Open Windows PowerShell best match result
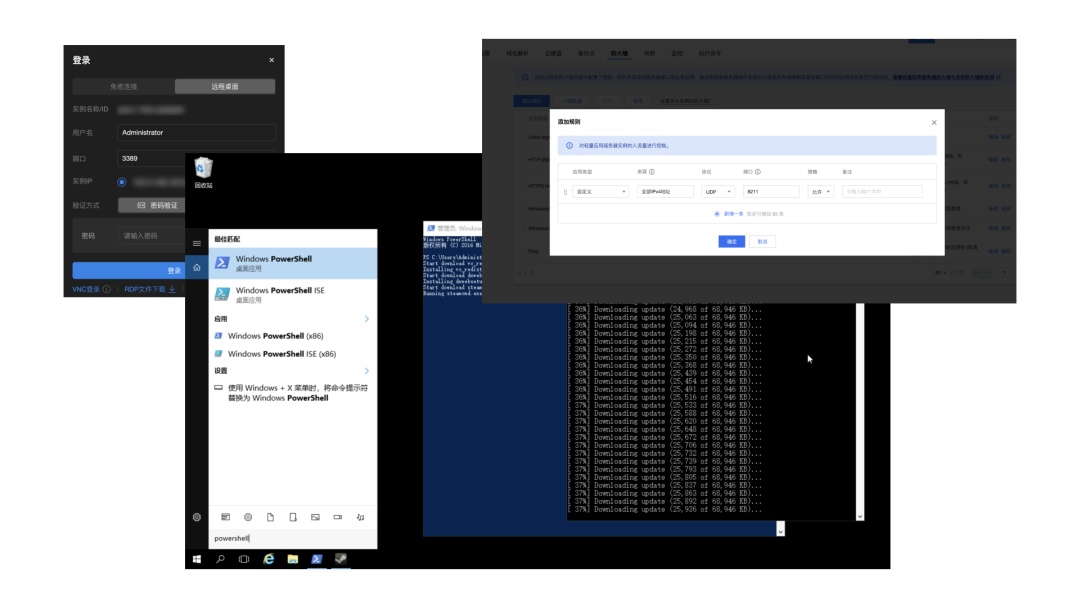Image resolution: width=1080 pixels, height=608 pixels. [x=293, y=263]
